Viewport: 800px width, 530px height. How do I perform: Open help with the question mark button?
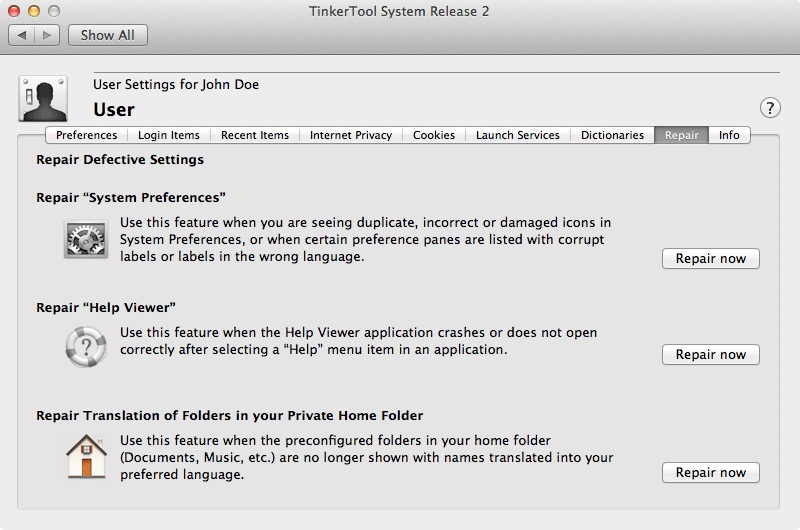770,108
